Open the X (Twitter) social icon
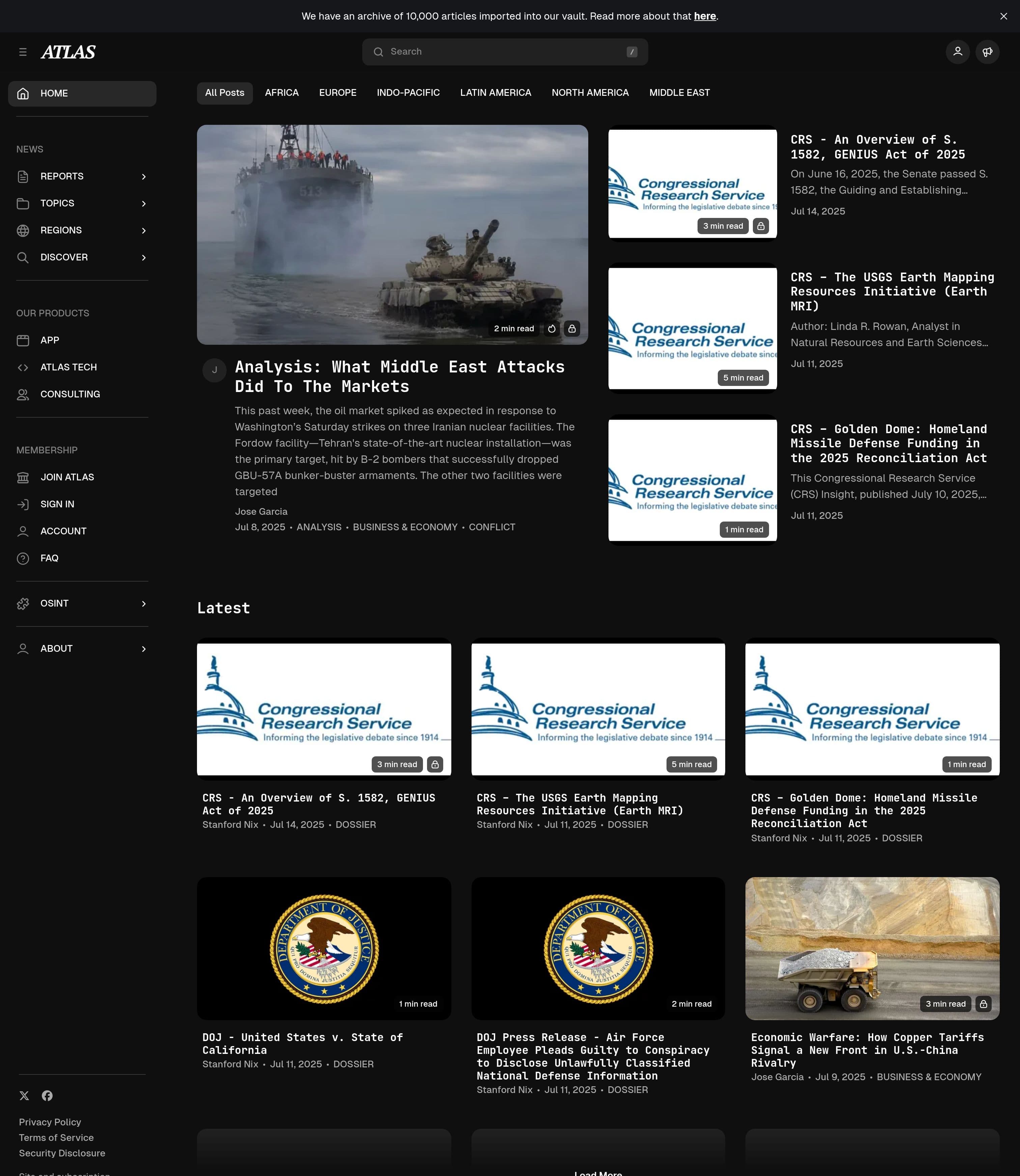 (x=25, y=1096)
